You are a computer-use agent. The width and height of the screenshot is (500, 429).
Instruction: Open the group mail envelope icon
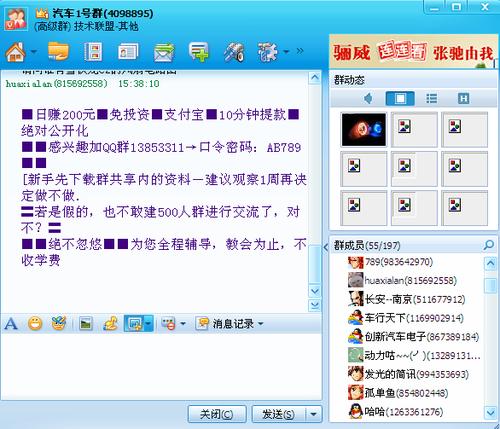click(x=164, y=52)
